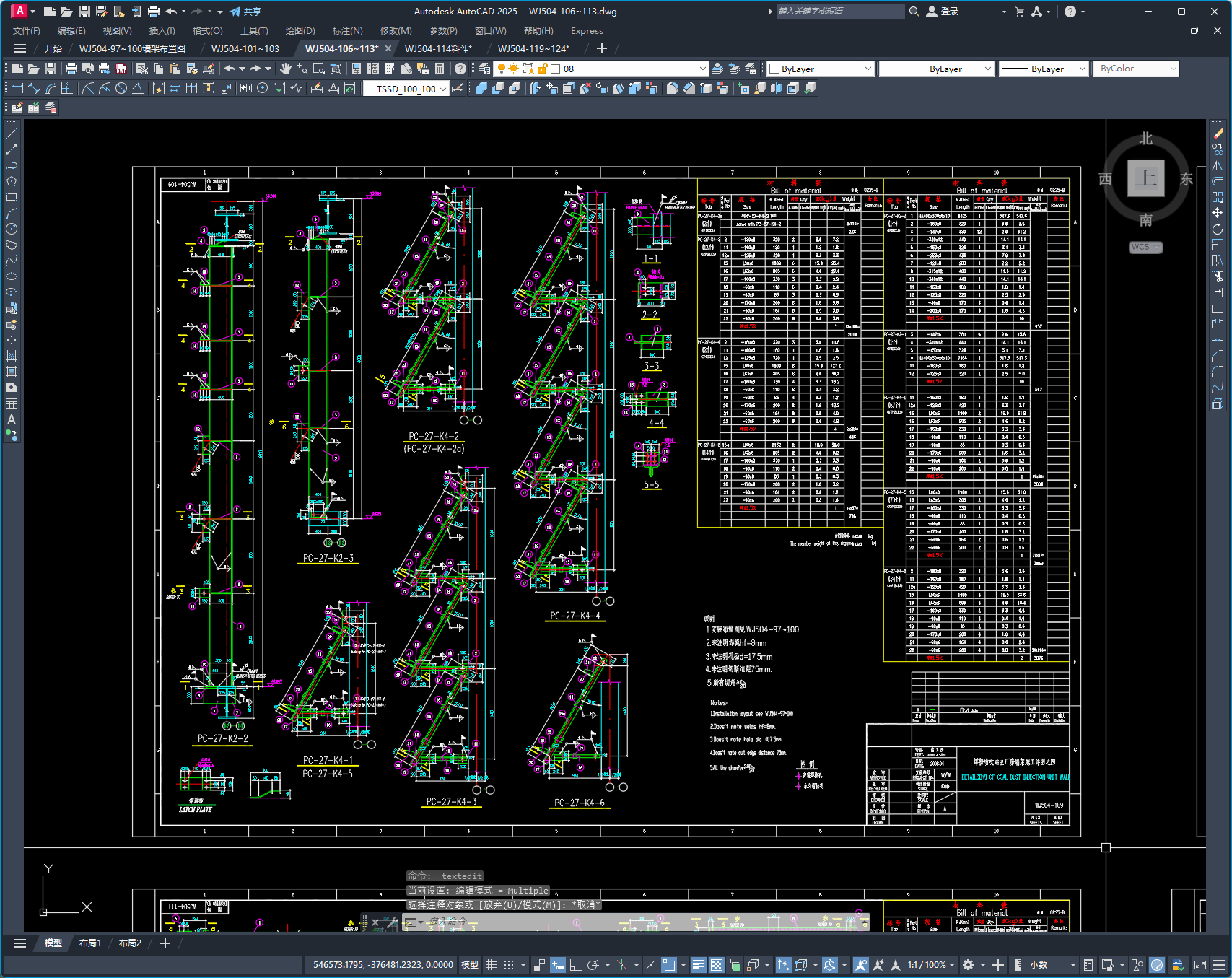Screen dimensions: 1232x978
Task: Click the 共享 share button
Action: pos(245,12)
